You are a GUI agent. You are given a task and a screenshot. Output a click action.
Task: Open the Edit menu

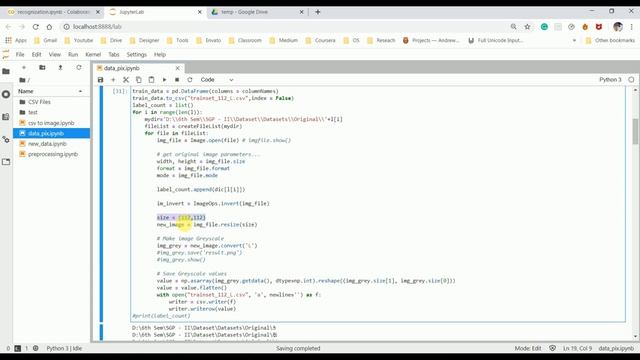36,54
